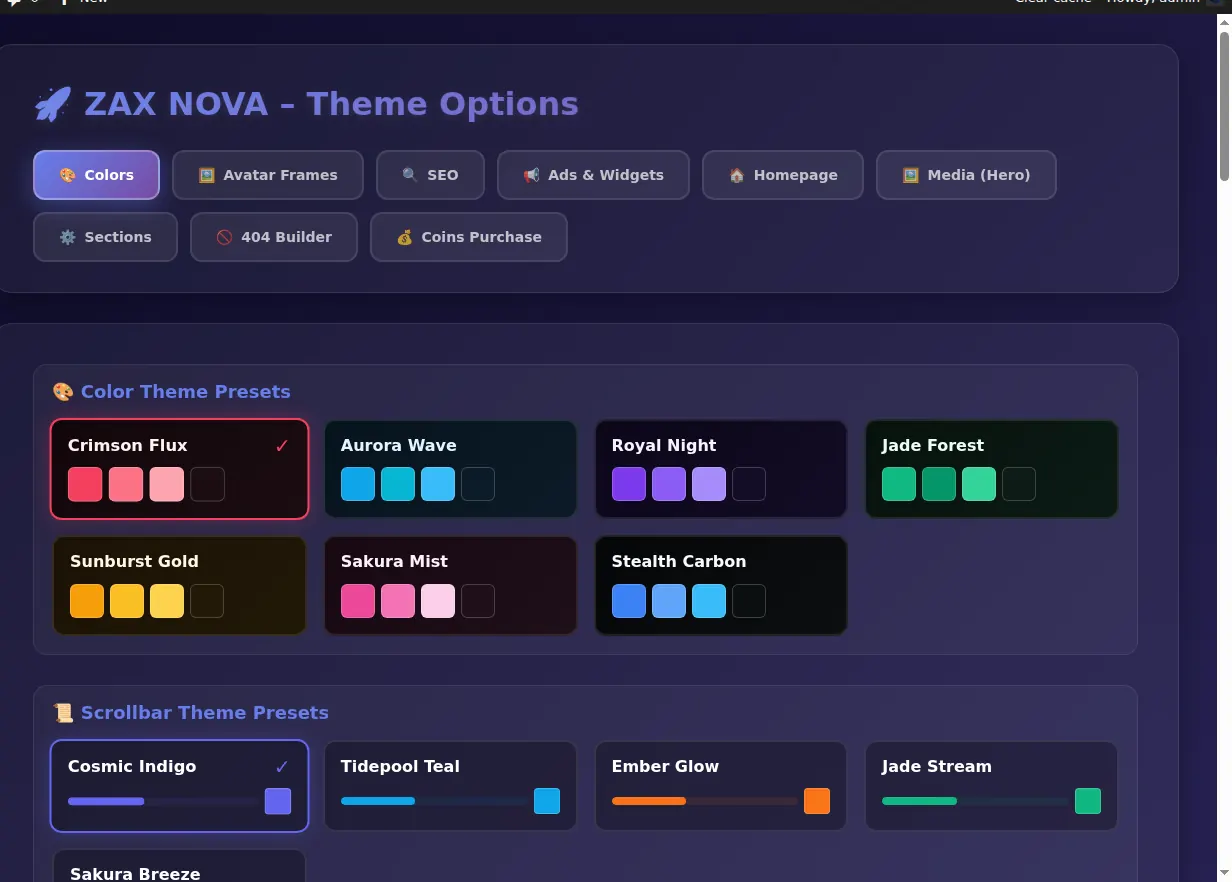Click the checkmark on Cosmic Indigo

tap(282, 767)
